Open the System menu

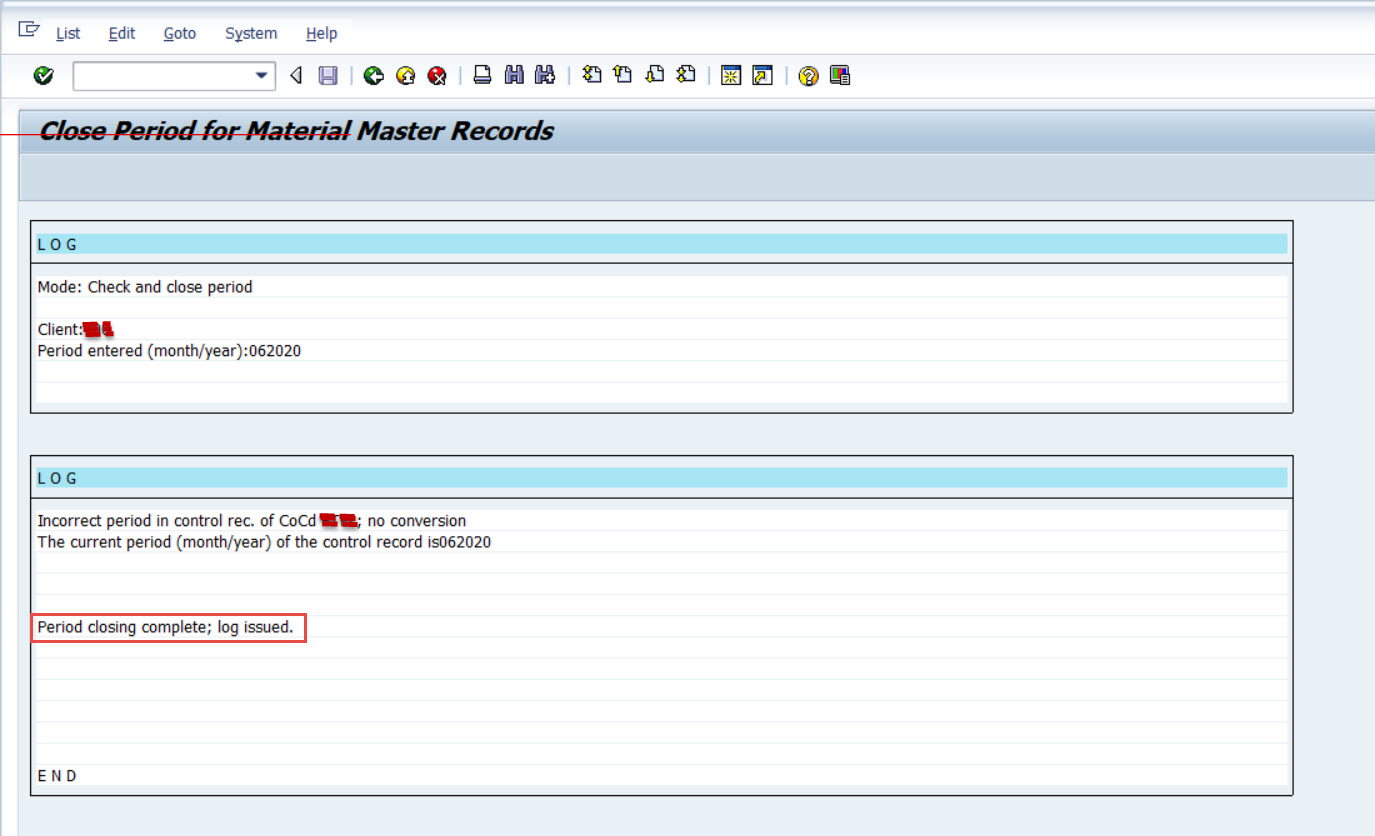point(250,33)
